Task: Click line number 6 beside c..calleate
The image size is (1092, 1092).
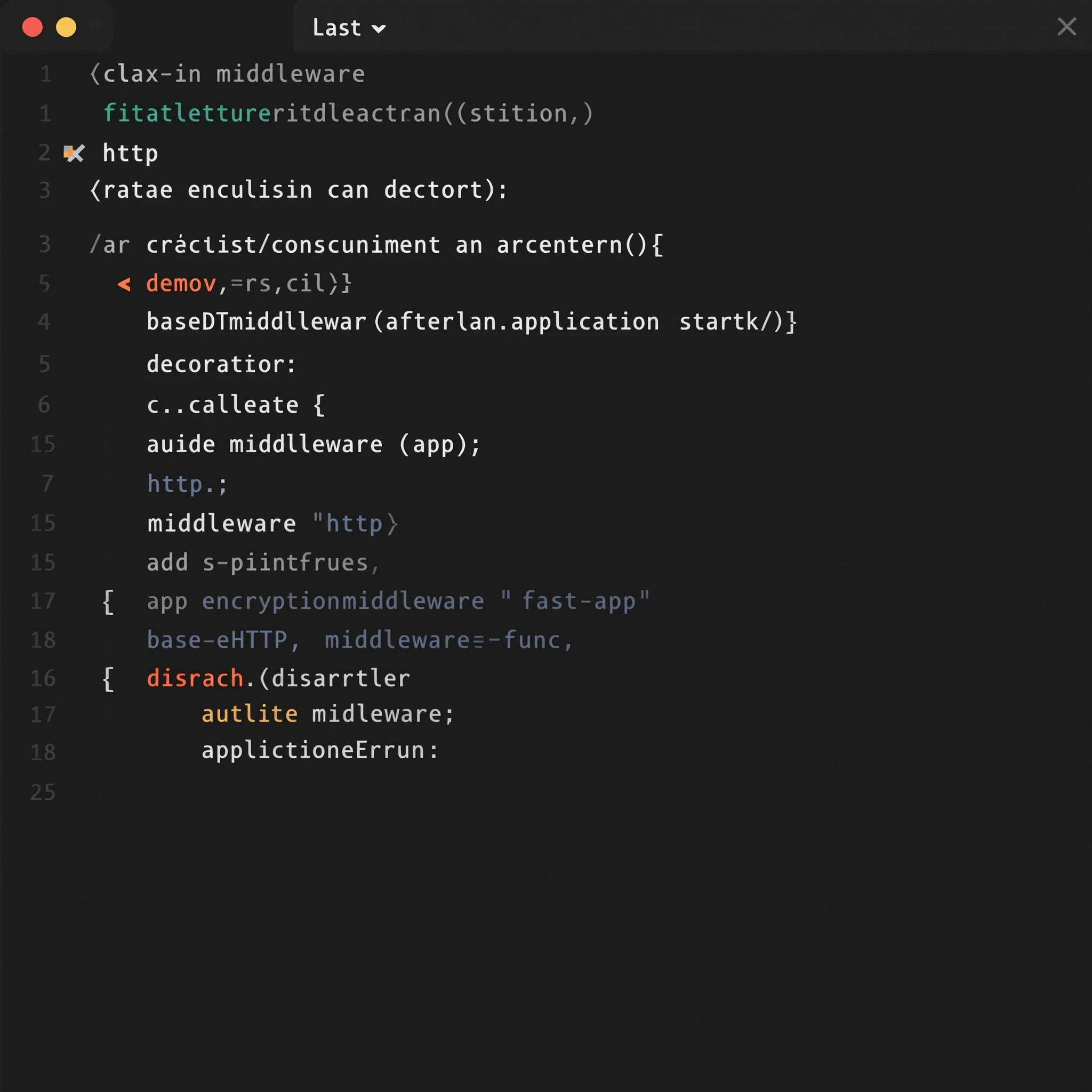Action: click(44, 405)
